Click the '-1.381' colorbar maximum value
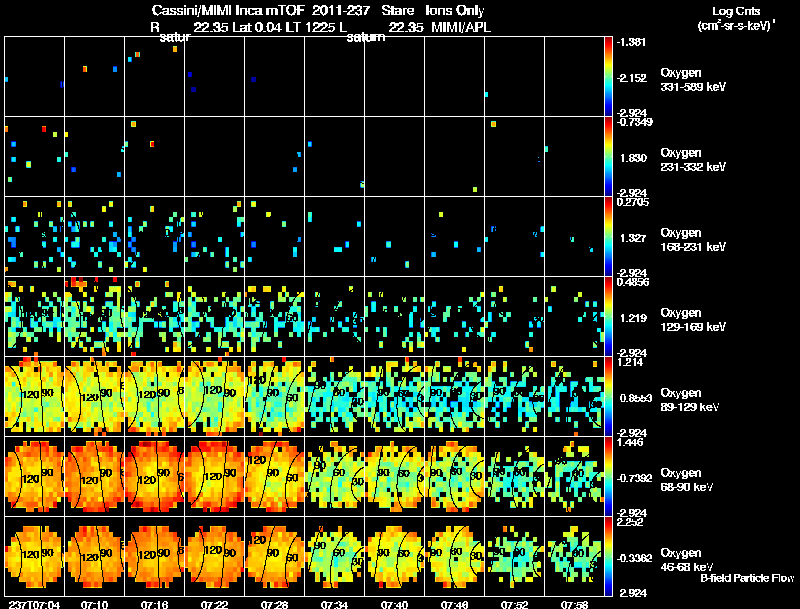 (x=631, y=42)
